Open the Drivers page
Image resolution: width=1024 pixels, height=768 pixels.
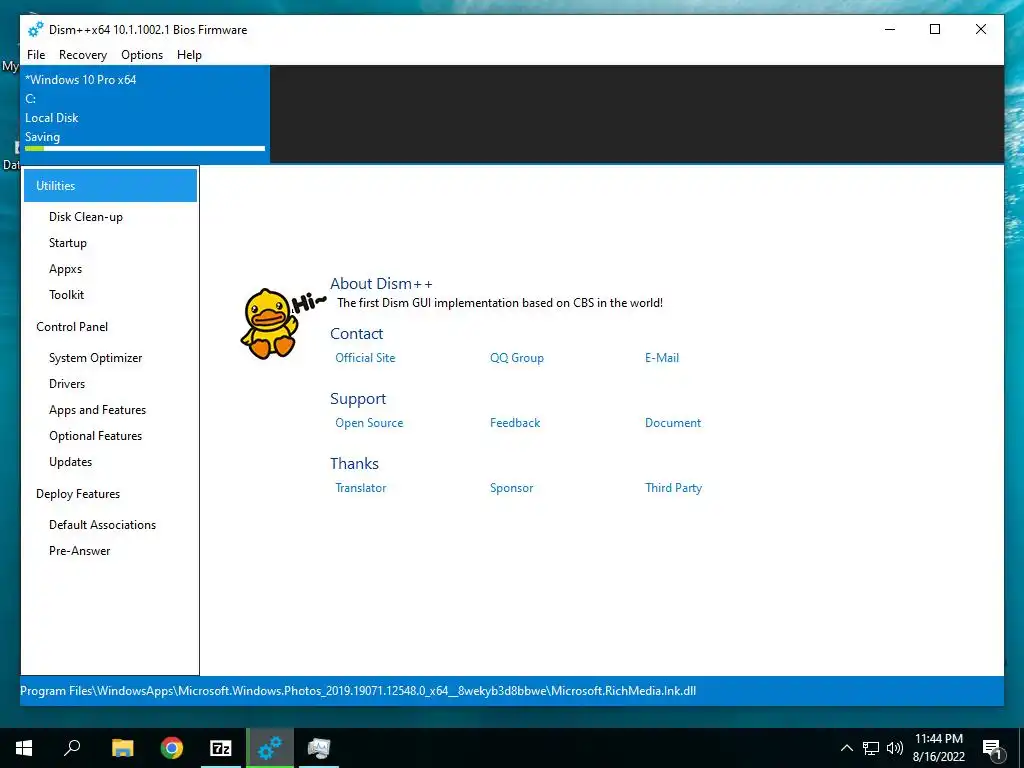point(67,384)
